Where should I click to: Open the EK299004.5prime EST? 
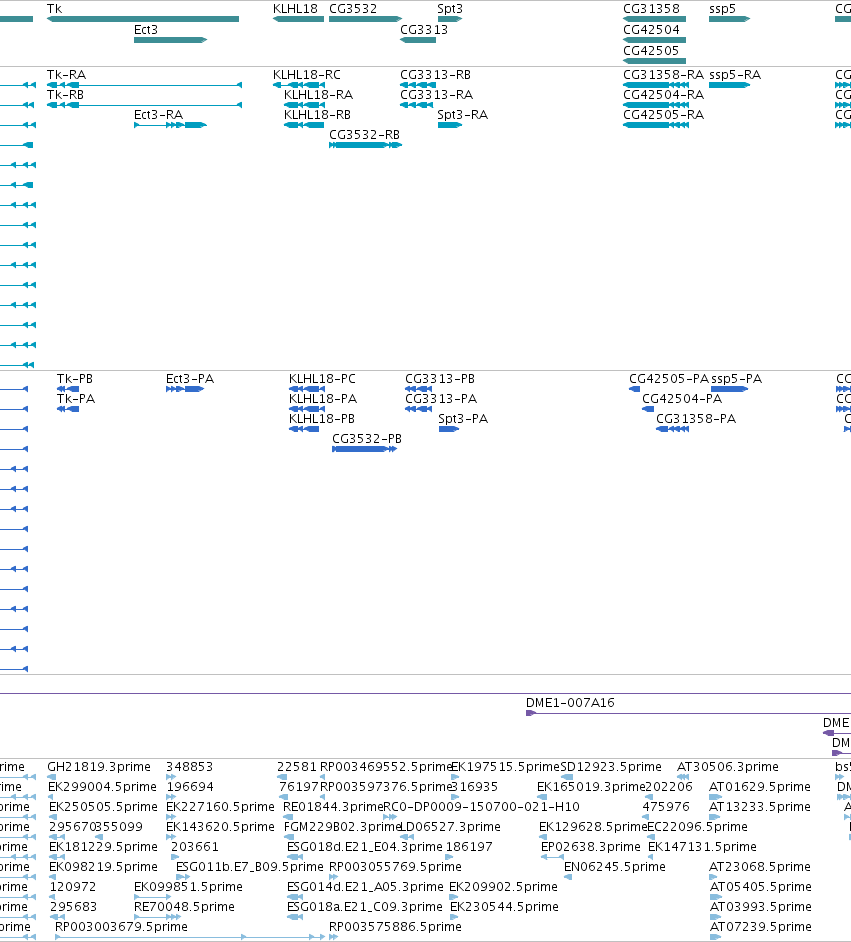(53, 797)
